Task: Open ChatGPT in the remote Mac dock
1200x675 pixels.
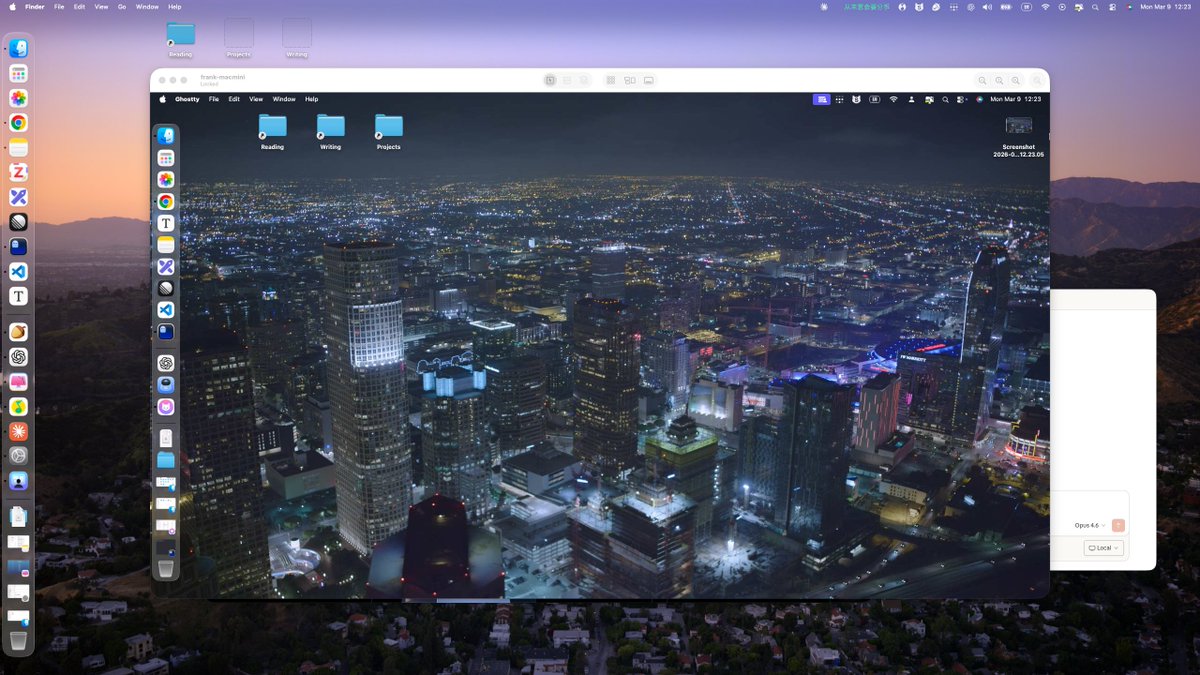Action: coord(166,363)
